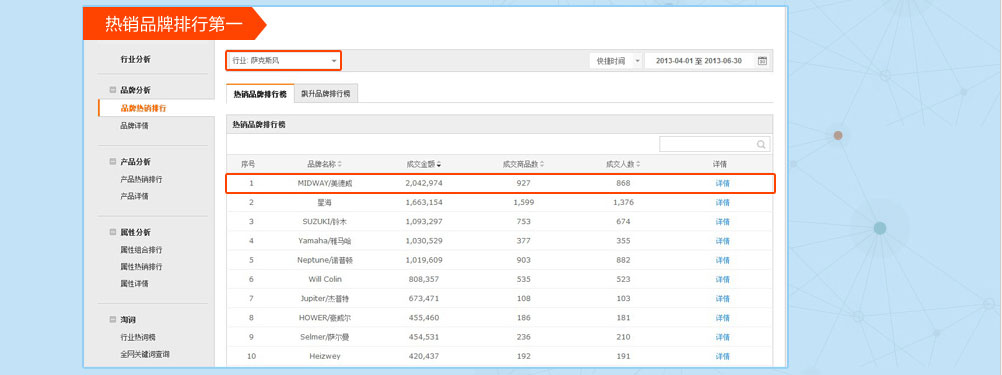Click 详情 link for Yamaha/雅马哈
Viewport: 1002px width, 375px height.
[x=722, y=241]
